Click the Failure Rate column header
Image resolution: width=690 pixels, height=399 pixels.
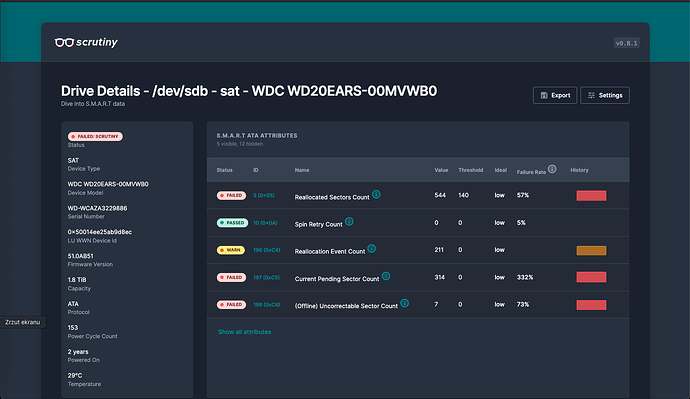click(531, 172)
